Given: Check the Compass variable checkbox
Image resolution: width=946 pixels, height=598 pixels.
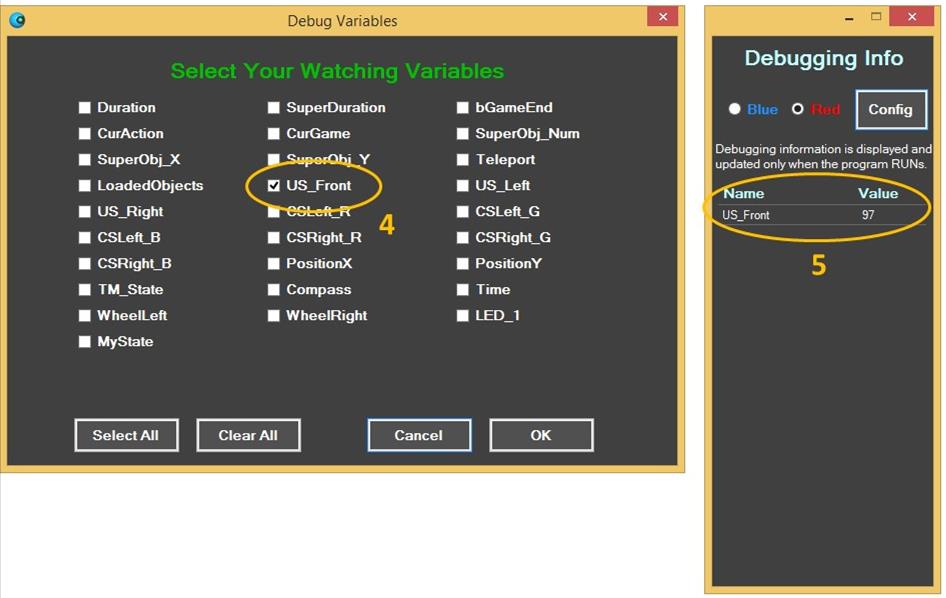Looking at the screenshot, I should [x=274, y=290].
